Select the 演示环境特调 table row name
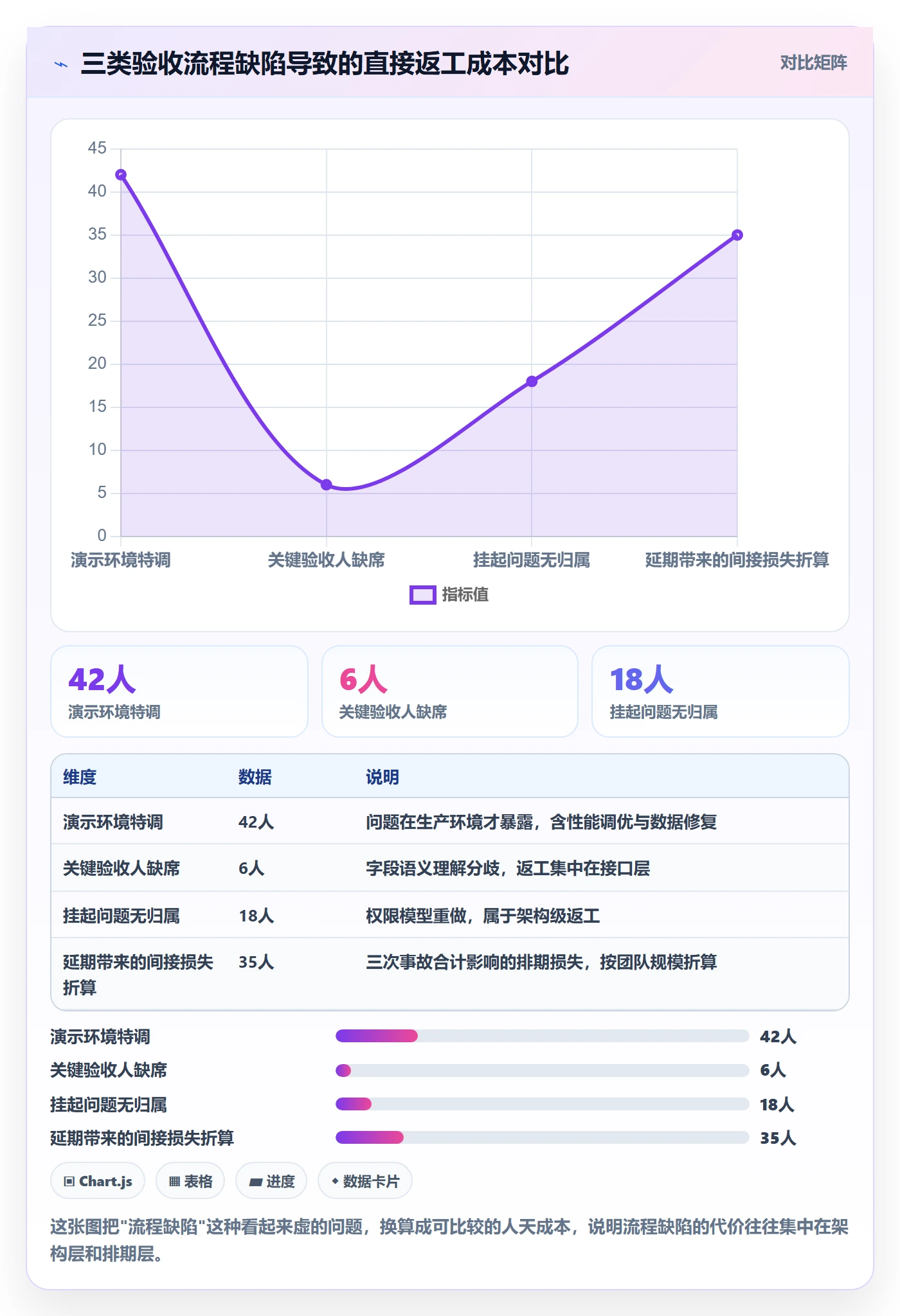The width and height of the screenshot is (900, 1316). (x=113, y=822)
